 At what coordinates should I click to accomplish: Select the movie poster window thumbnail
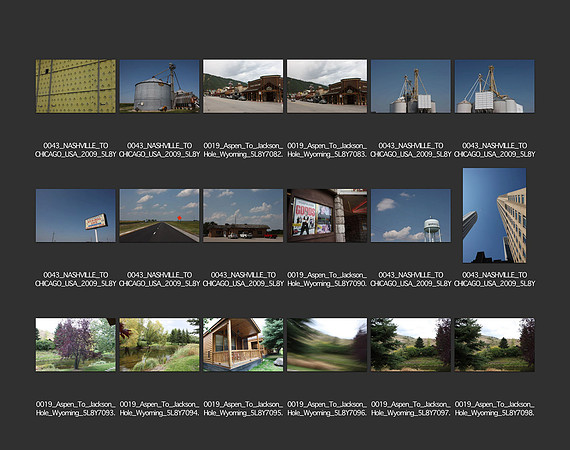pos(327,216)
